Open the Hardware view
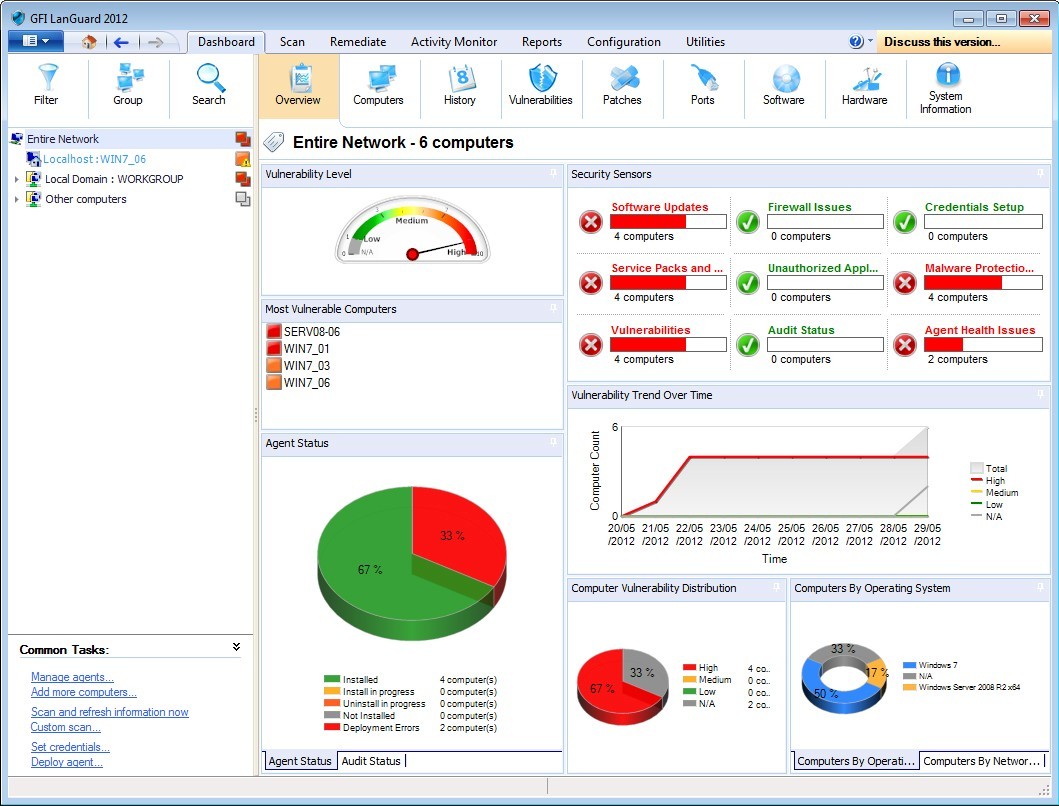This screenshot has height=806, width=1059. tap(864, 84)
